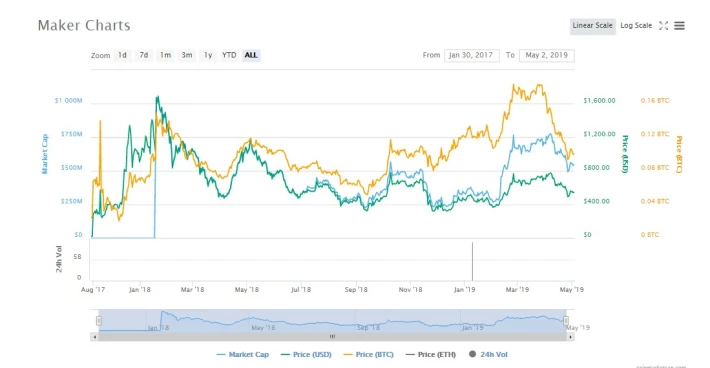Click the $500M market cap label
710x368 pixels.
[72, 168]
